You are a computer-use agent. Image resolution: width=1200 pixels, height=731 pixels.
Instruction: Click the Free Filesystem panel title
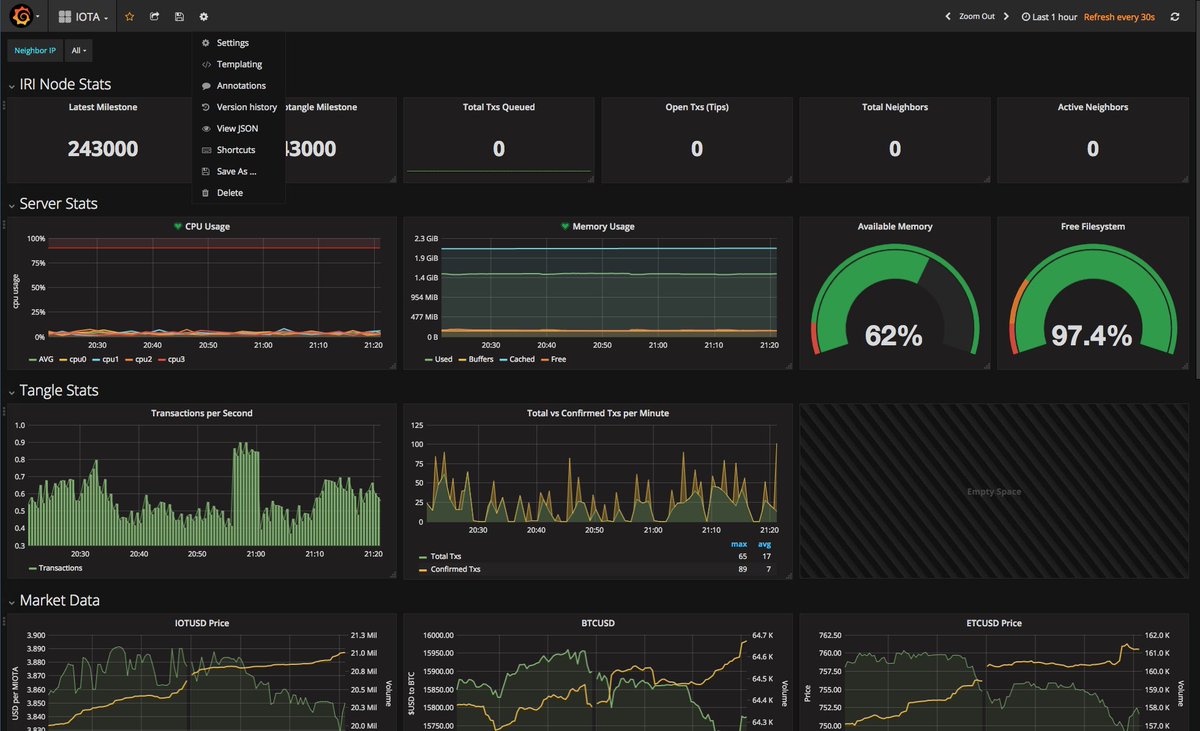click(1093, 227)
